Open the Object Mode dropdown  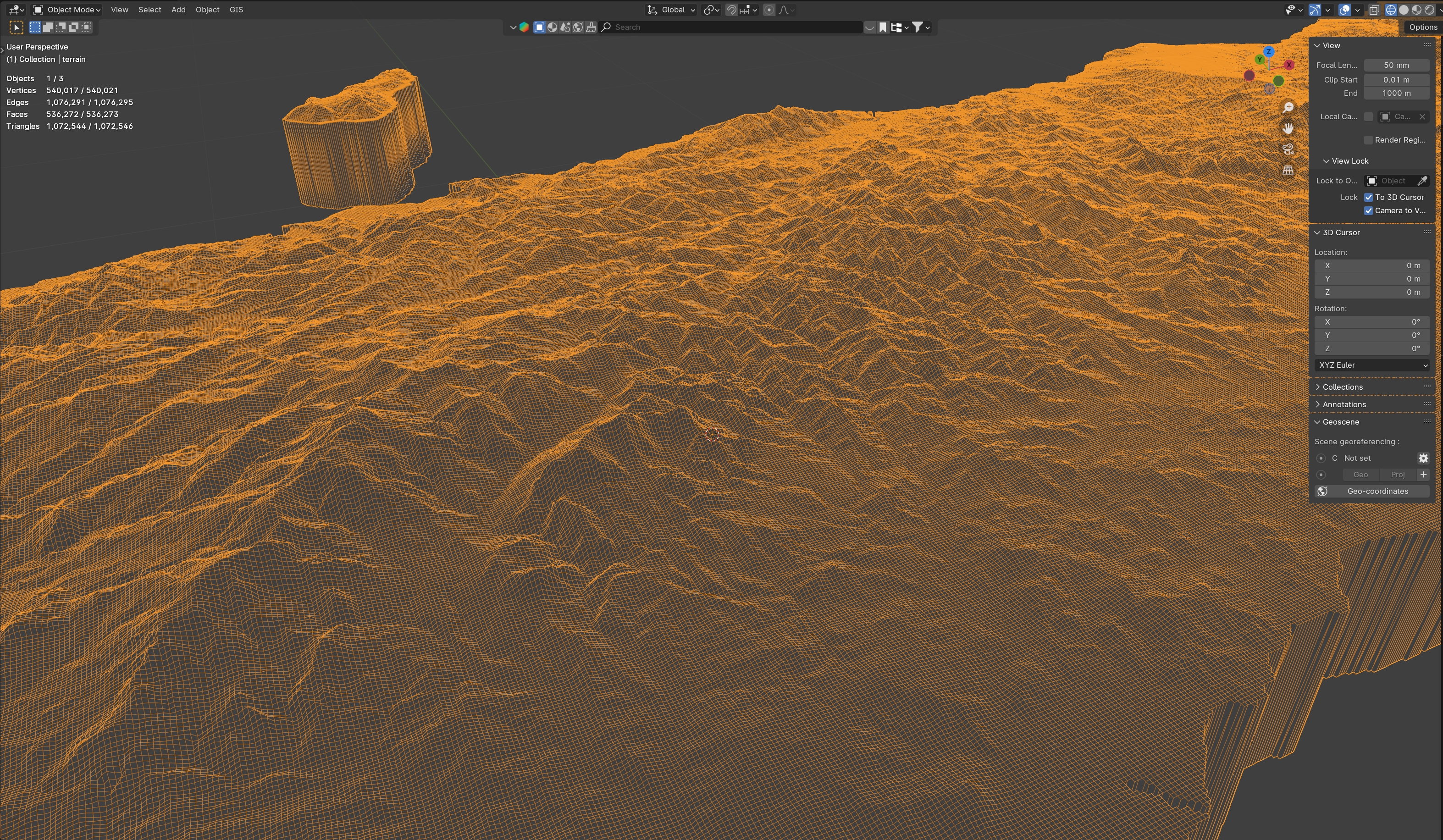tap(67, 10)
